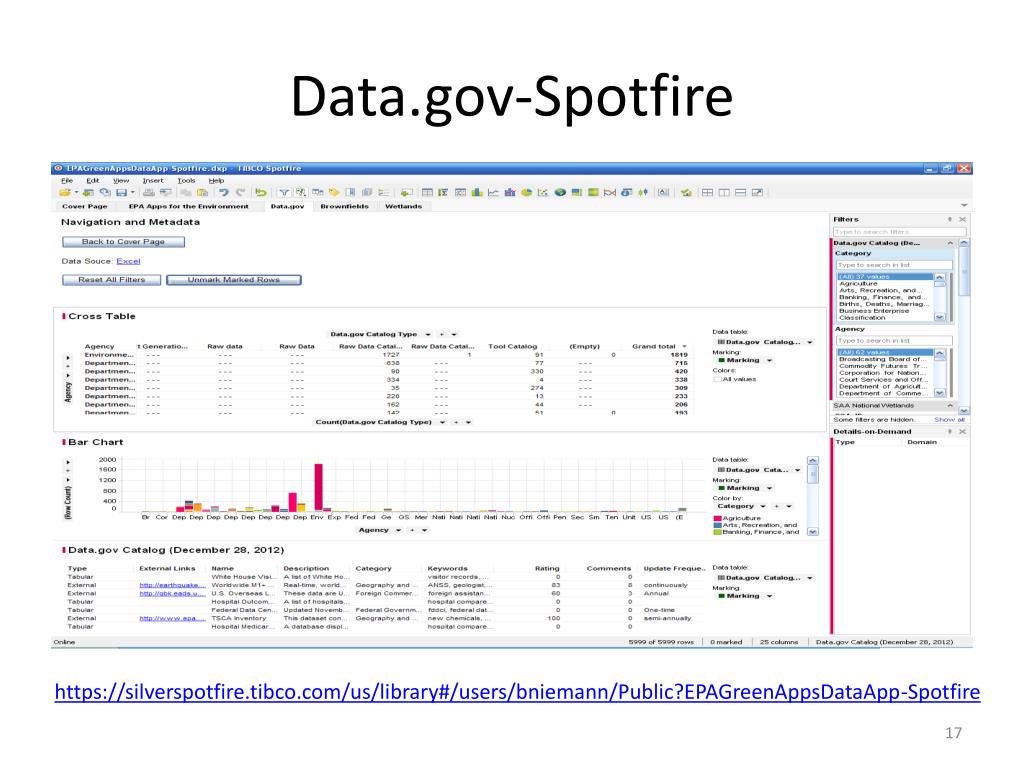Viewport: 1024px width, 768px height.
Task: Open Cross Table Marking dropdown
Action: [769, 360]
